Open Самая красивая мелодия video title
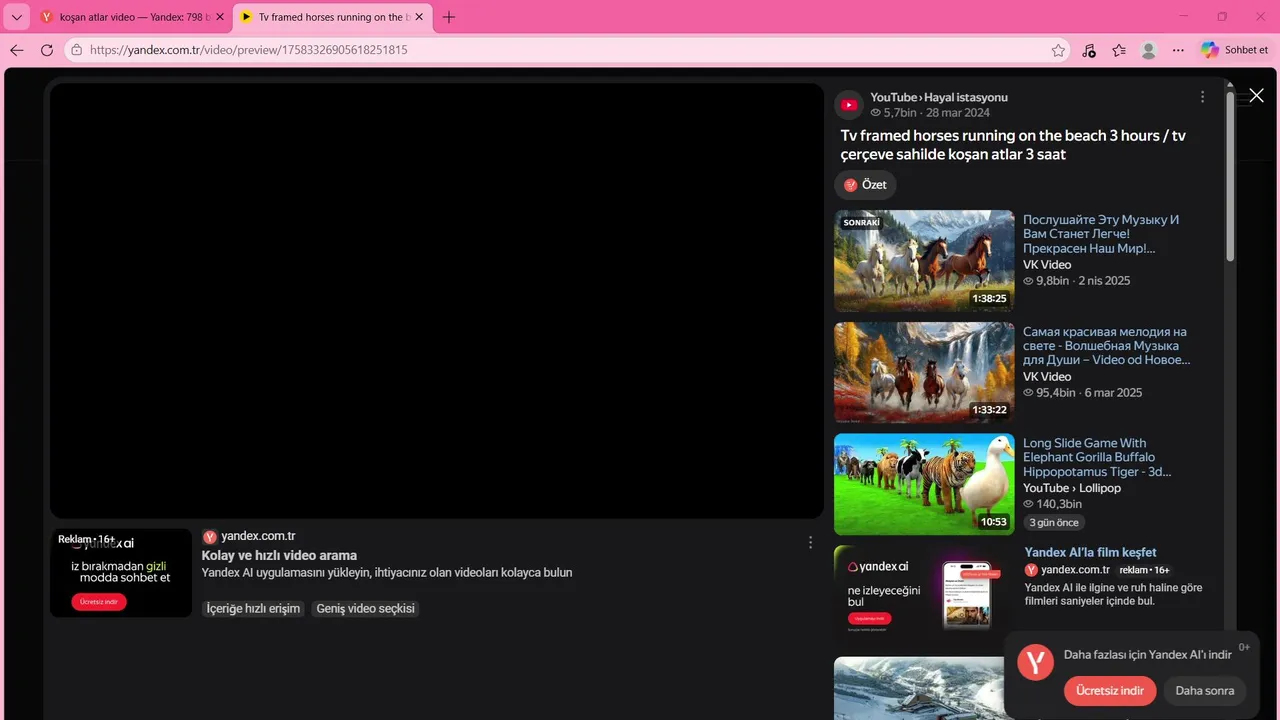This screenshot has width=1280, height=720. point(1107,346)
